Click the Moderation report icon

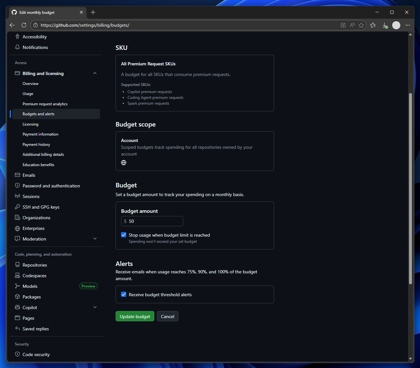click(x=17, y=239)
